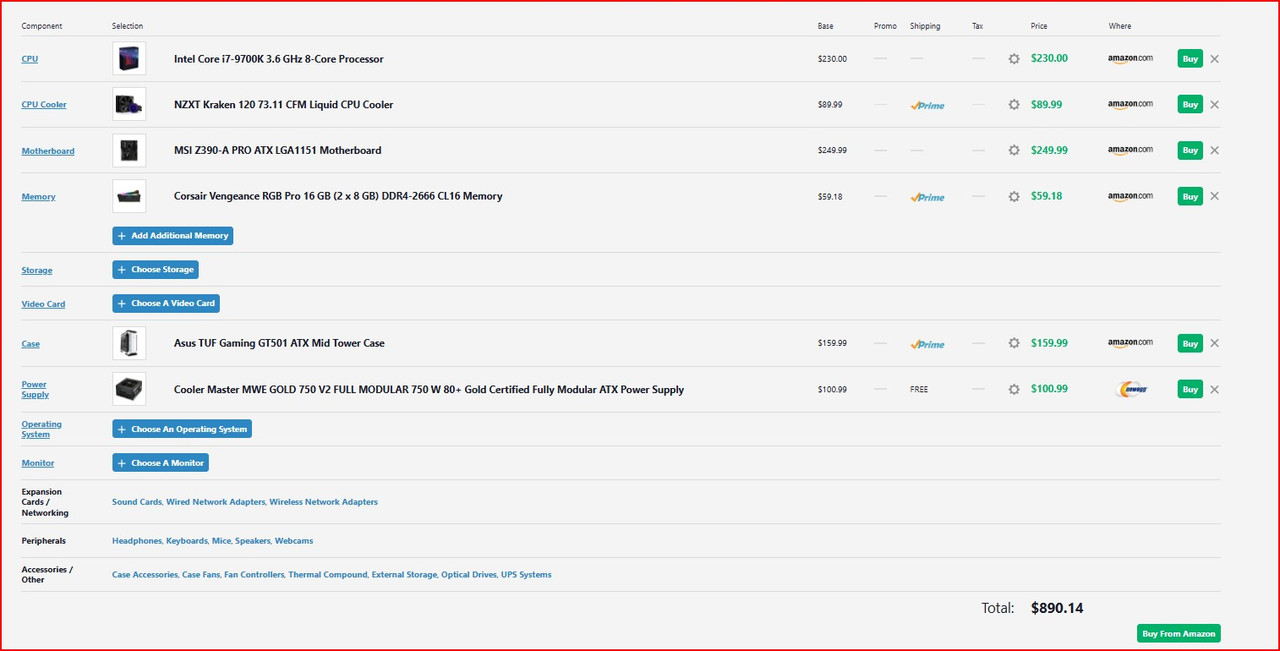Open the Operating System component link
1280x651 pixels.
pyautogui.click(x=42, y=430)
